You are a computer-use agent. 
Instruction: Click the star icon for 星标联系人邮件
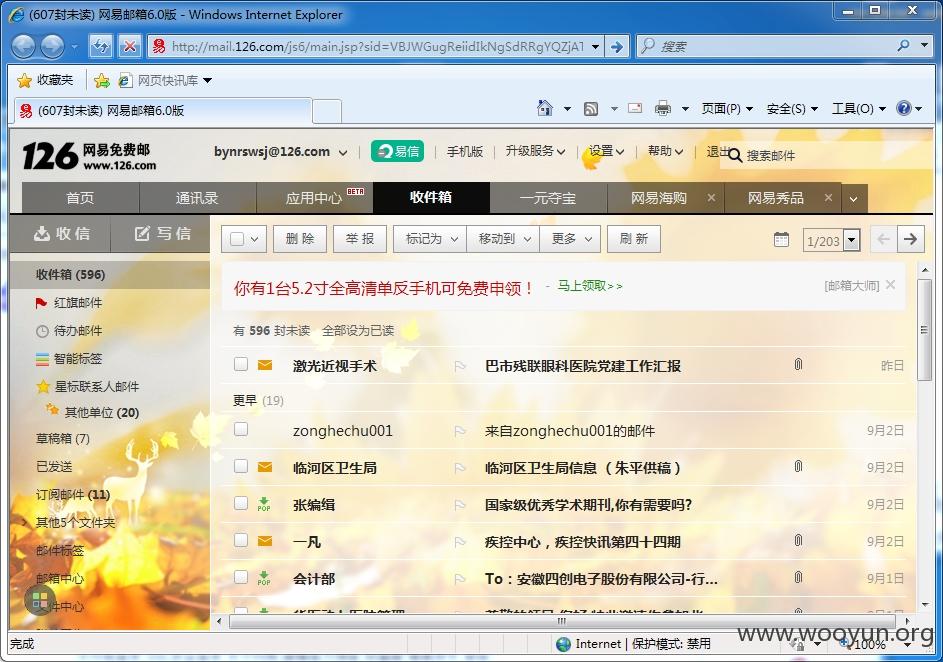click(x=43, y=387)
